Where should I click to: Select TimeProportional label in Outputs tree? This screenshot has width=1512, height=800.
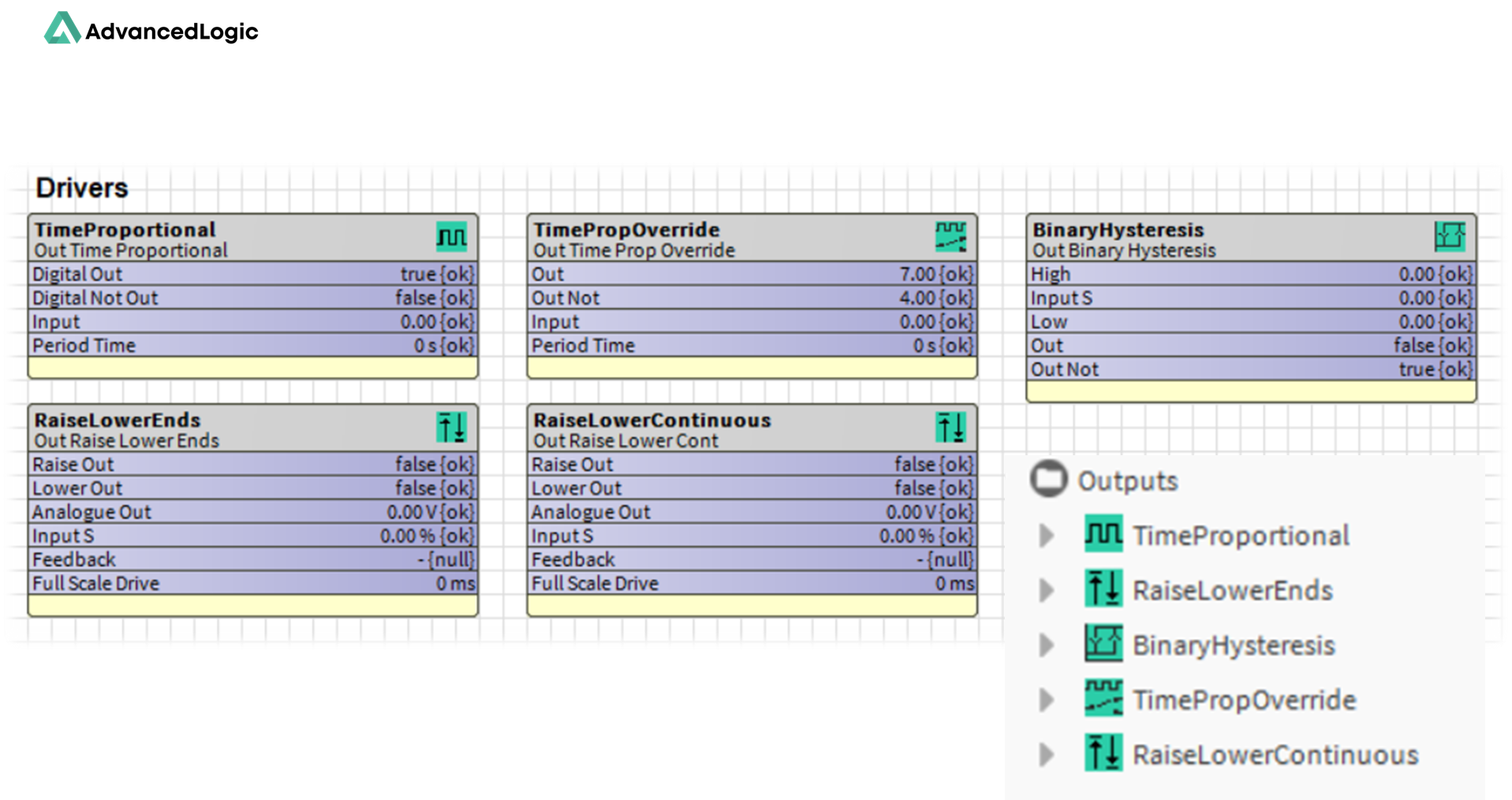[x=1241, y=536]
